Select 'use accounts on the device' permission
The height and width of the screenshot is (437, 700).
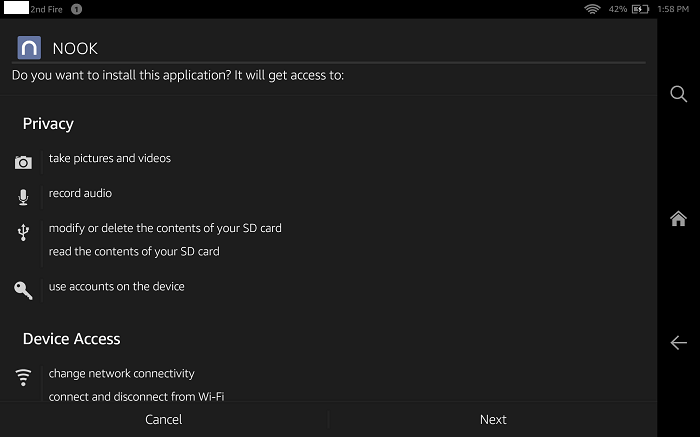(117, 287)
